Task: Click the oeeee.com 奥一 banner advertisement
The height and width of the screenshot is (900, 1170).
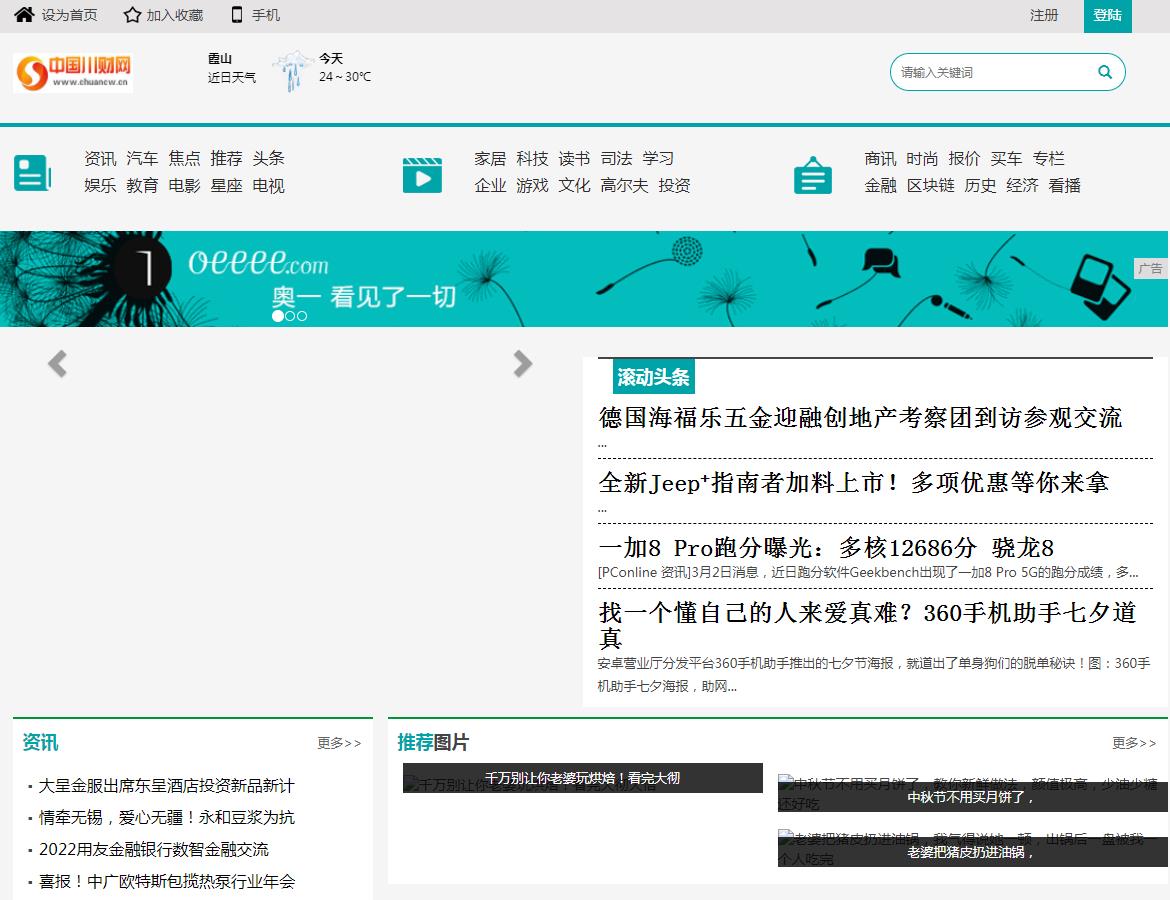Action: [584, 278]
